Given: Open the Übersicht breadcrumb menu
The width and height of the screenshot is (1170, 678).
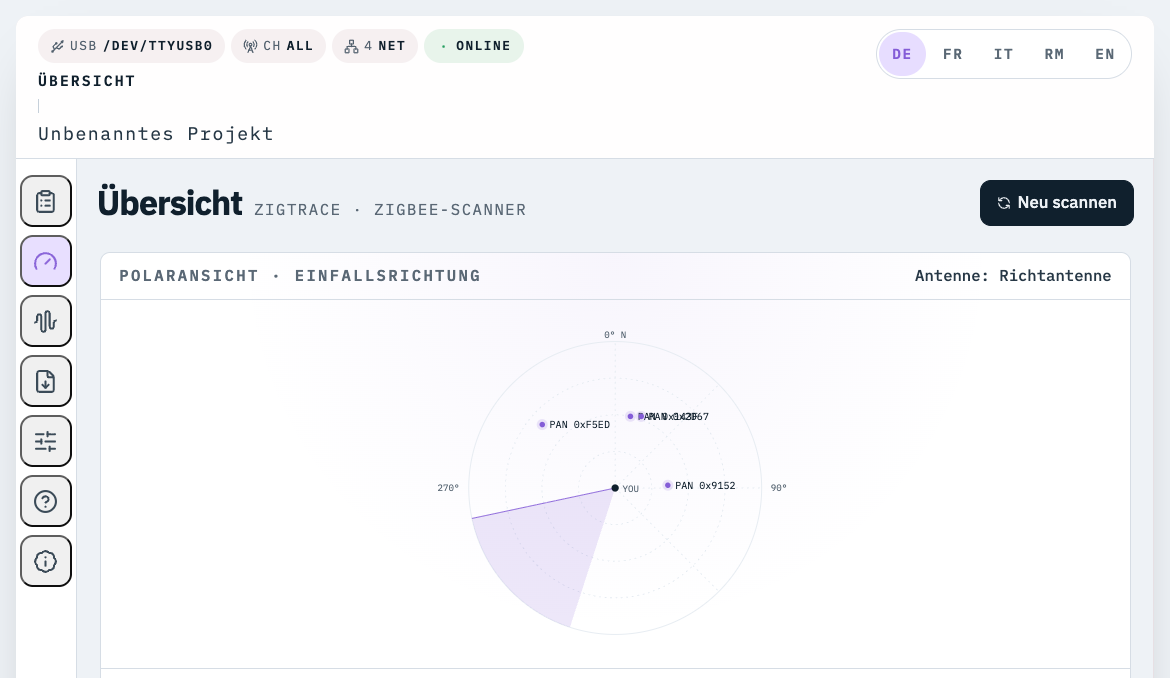Looking at the screenshot, I should pyautogui.click(x=87, y=81).
